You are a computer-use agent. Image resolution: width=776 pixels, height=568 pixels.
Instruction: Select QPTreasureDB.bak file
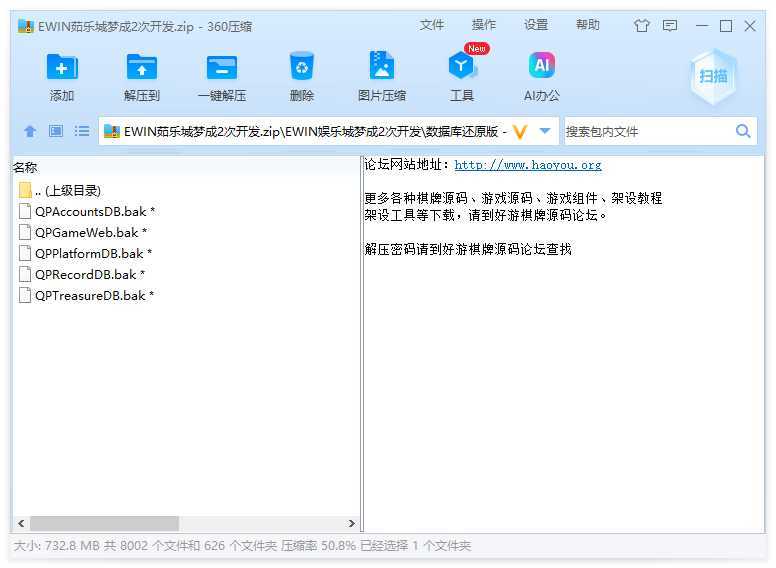pos(86,295)
